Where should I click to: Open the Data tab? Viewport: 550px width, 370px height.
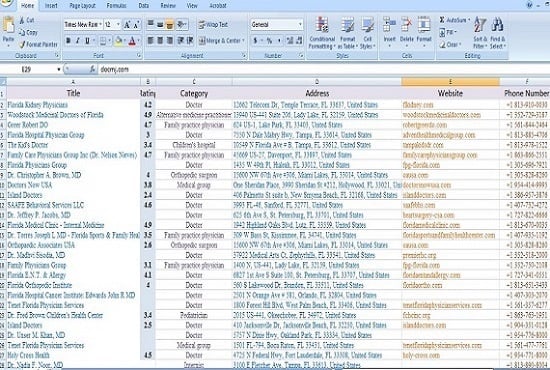143,6
